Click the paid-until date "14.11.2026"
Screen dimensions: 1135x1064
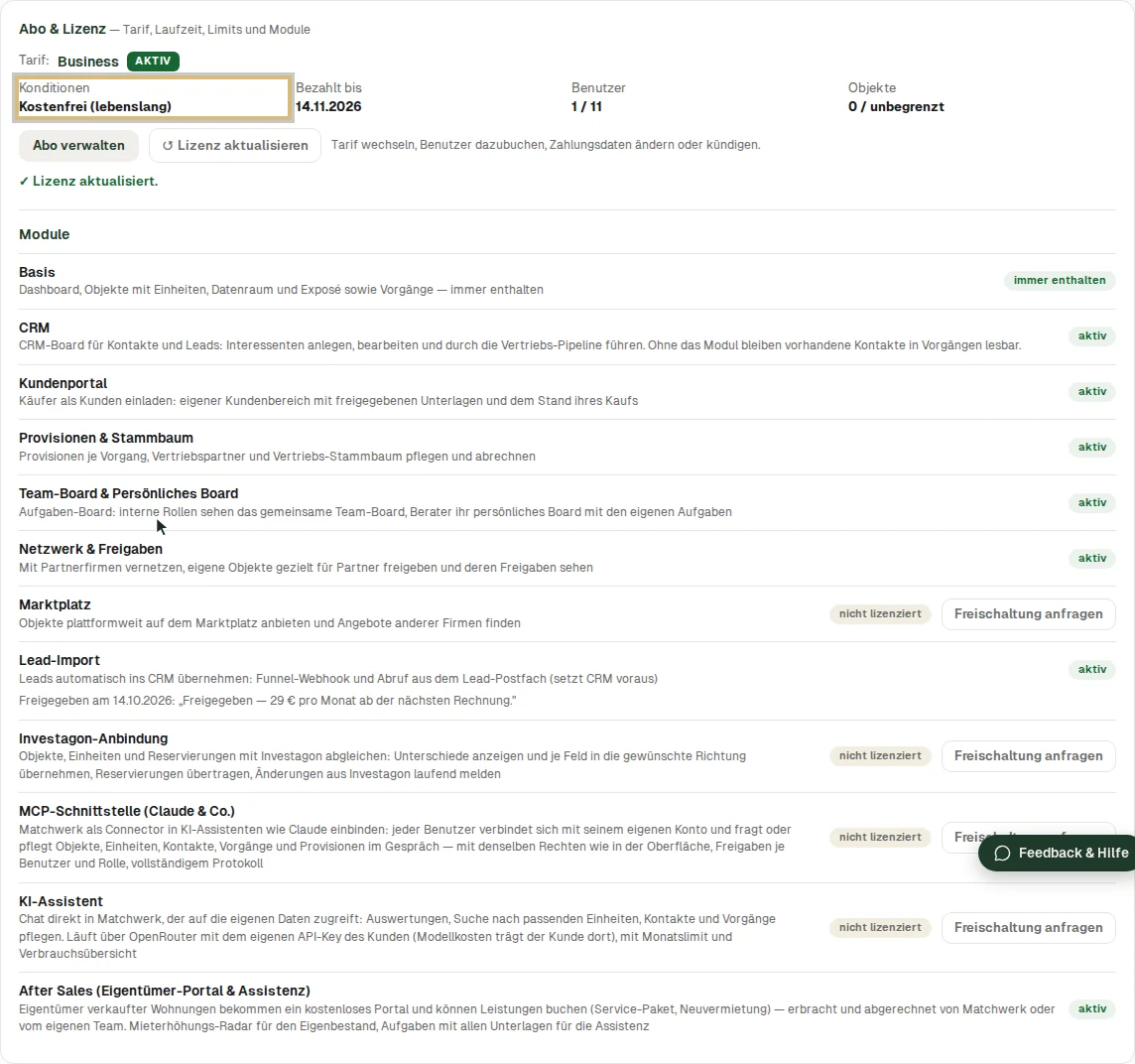(328, 106)
